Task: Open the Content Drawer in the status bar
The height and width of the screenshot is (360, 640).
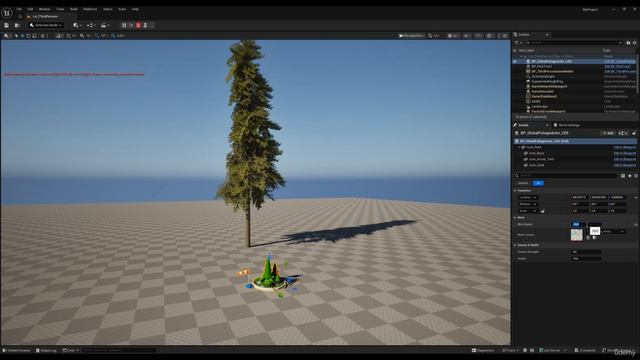Action: 16,350
